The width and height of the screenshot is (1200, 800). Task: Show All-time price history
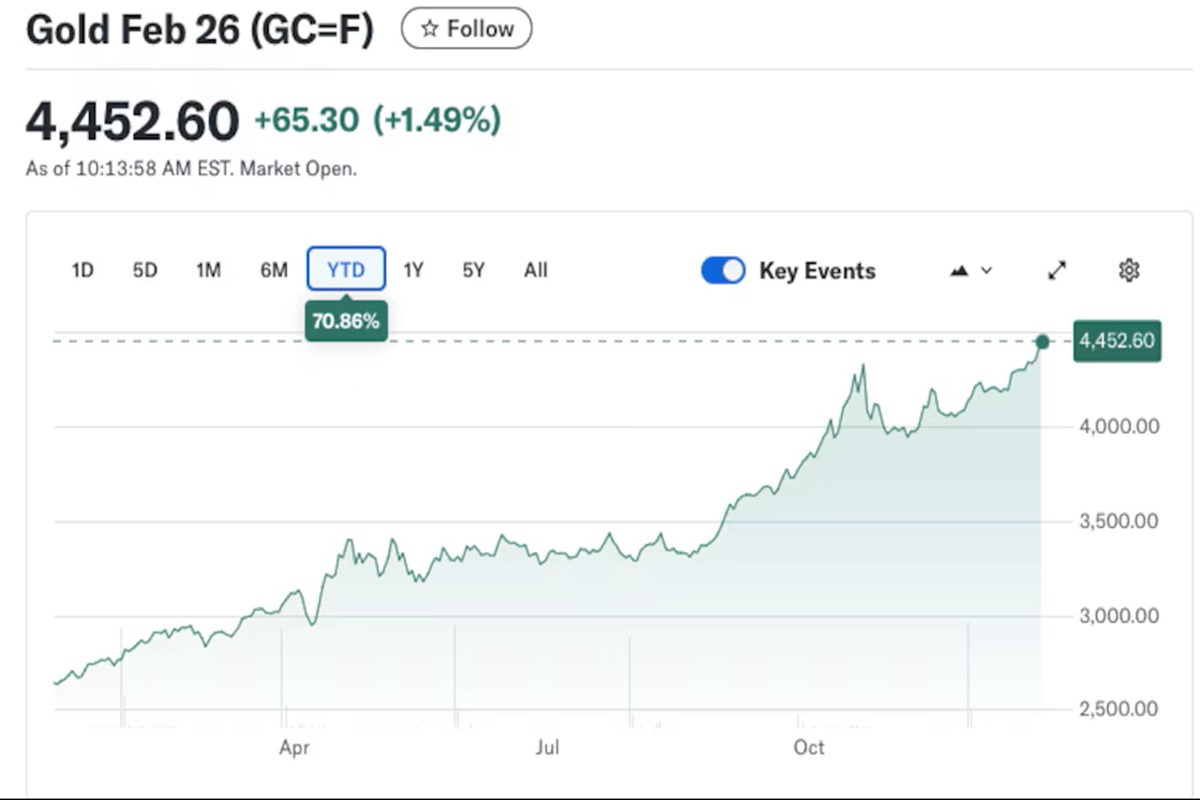pos(536,270)
